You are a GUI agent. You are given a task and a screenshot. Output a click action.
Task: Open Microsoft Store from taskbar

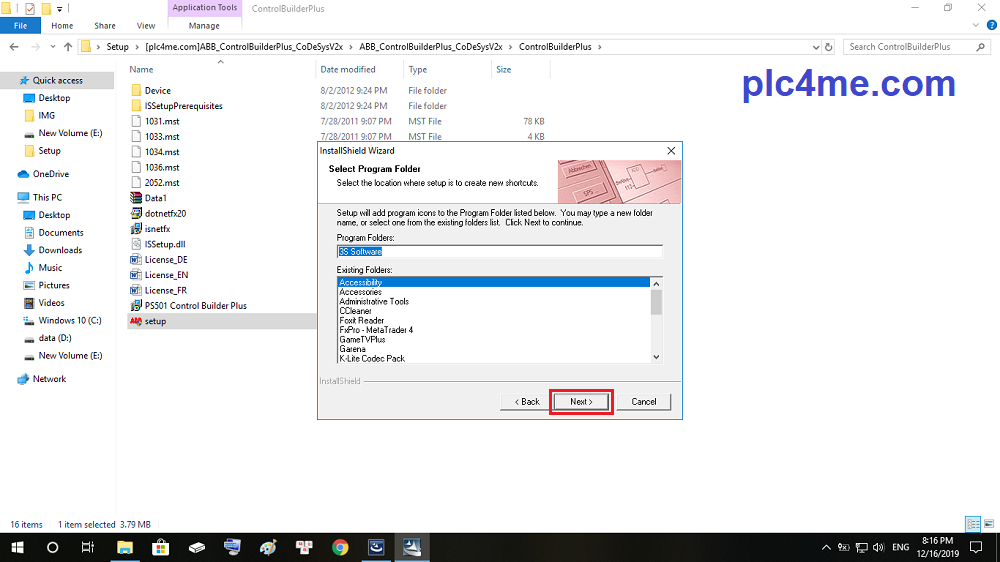160,547
